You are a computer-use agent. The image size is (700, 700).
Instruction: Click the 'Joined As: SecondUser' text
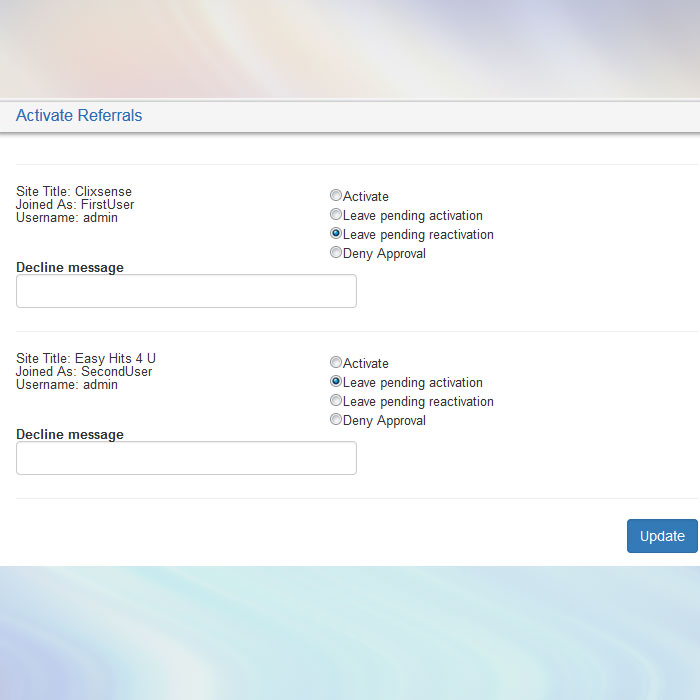(84, 371)
